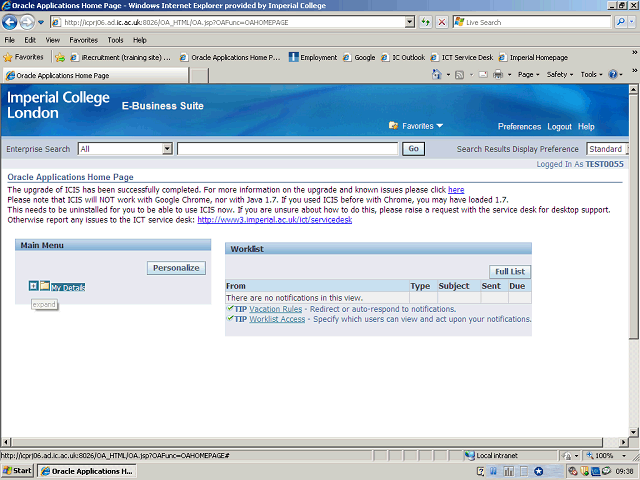640x480 pixels.
Task: Open the Enterprise Search category dropdown
Action: tap(125, 148)
